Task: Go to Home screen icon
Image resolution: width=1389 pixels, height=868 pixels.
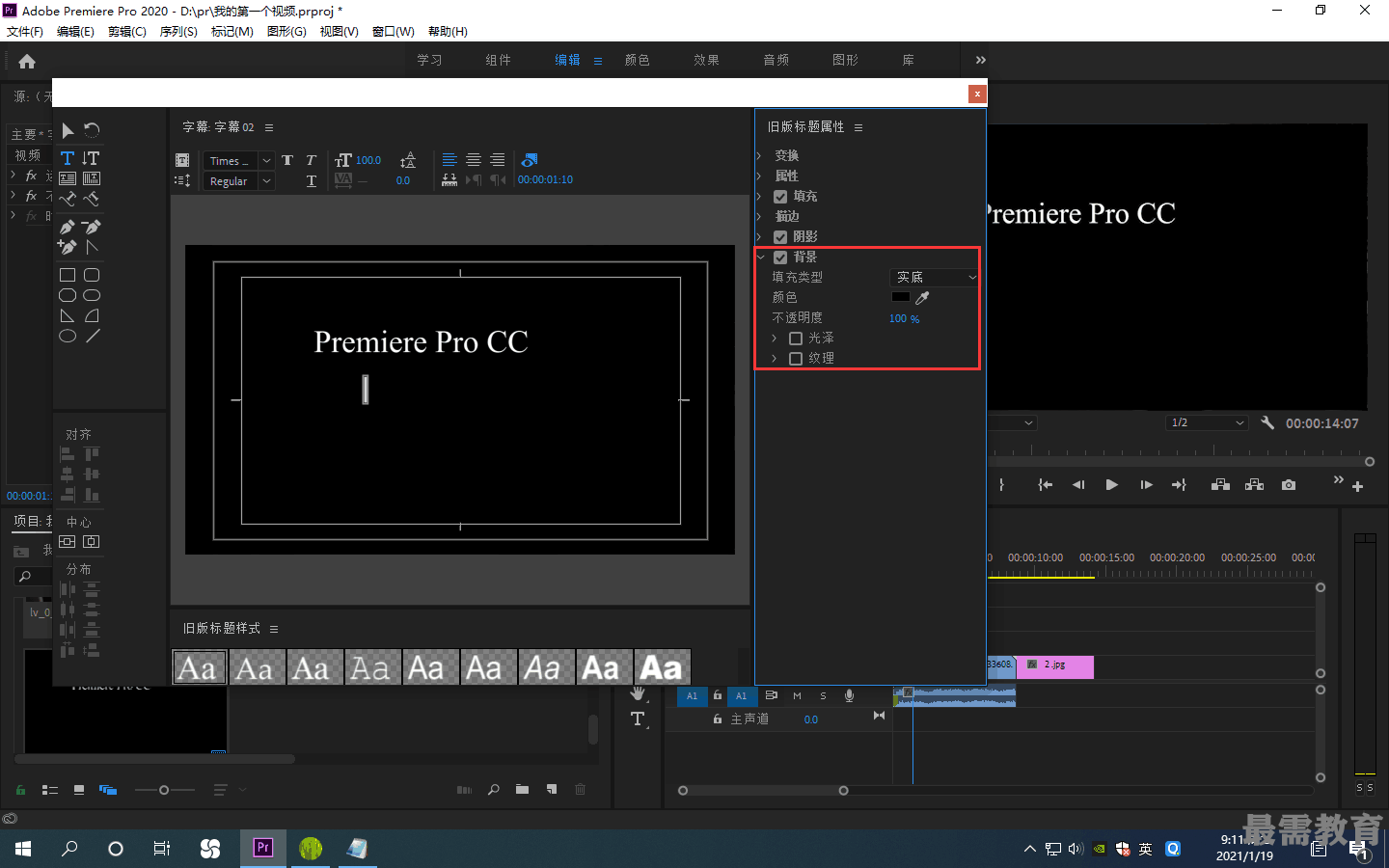Action: point(27,62)
